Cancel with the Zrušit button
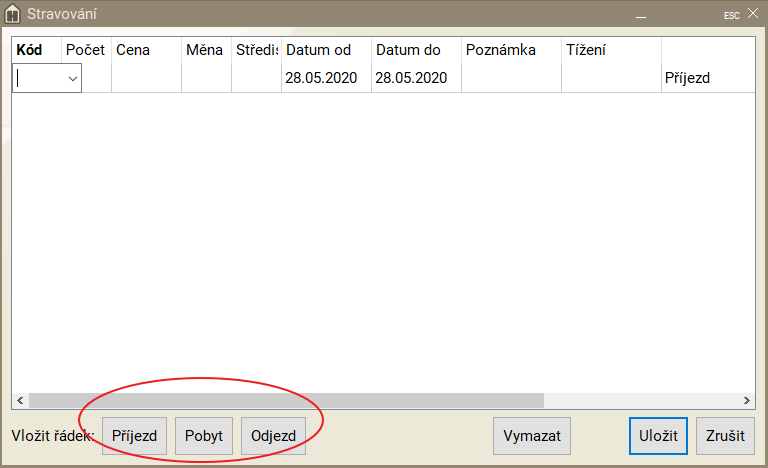This screenshot has width=768, height=468. [725, 436]
